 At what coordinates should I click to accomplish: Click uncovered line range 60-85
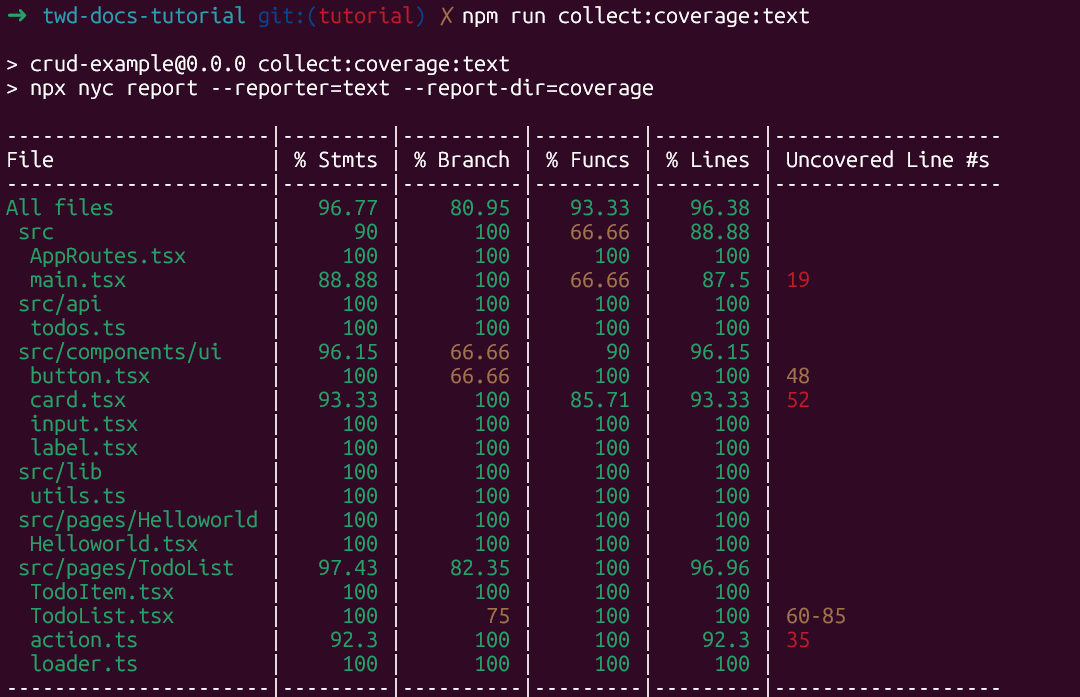point(816,616)
